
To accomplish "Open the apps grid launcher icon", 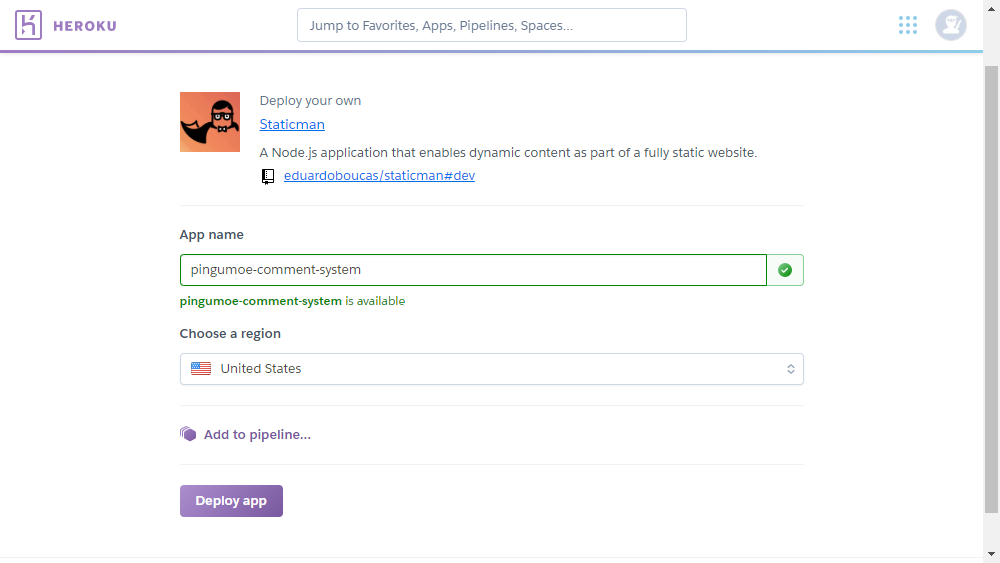I will (x=908, y=25).
